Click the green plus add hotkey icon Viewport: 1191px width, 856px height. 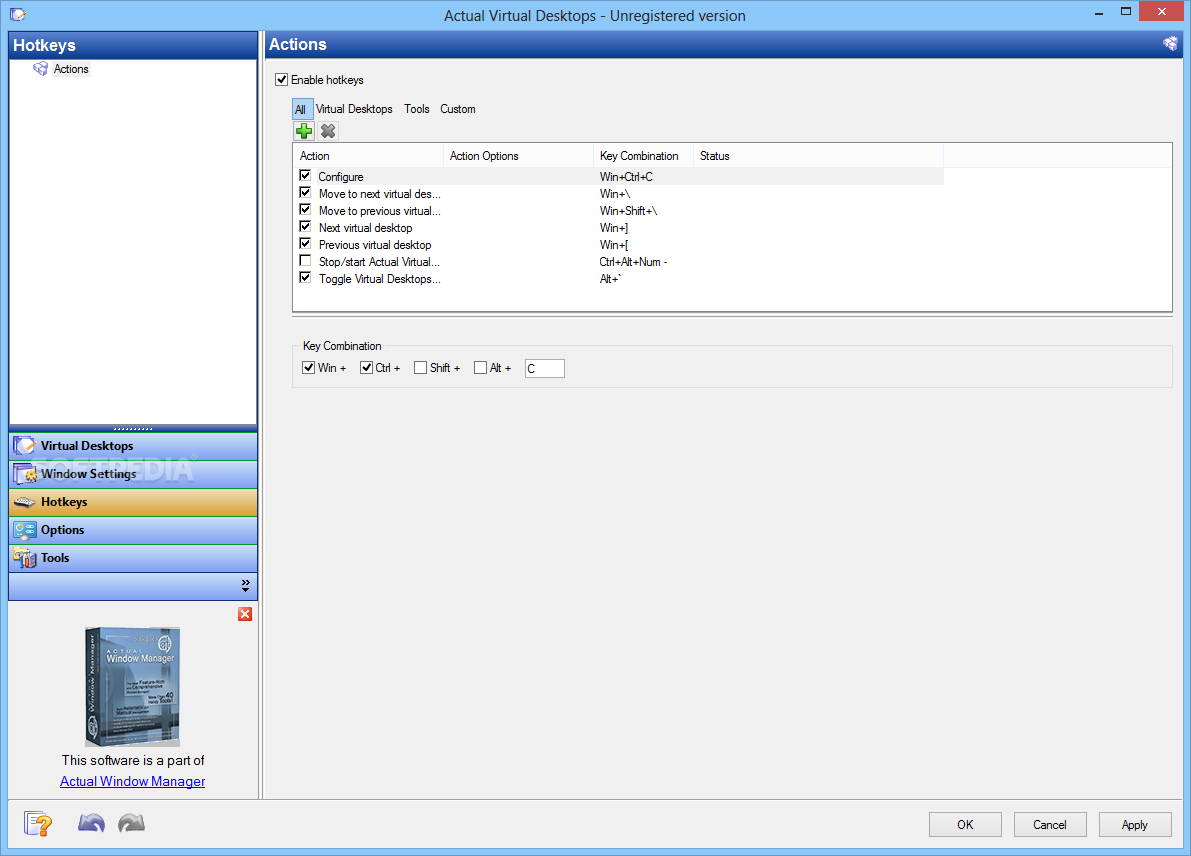click(304, 131)
